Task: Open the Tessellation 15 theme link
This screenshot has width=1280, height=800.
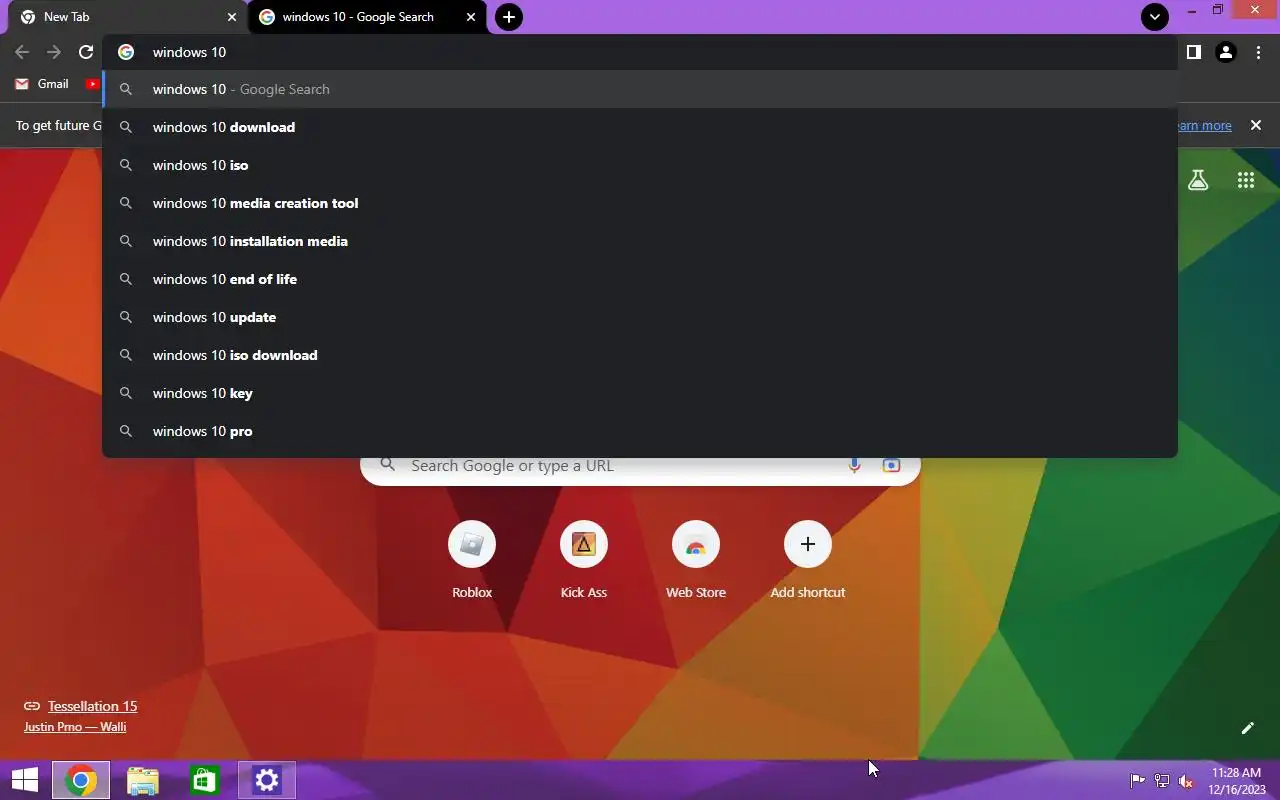Action: tap(92, 706)
